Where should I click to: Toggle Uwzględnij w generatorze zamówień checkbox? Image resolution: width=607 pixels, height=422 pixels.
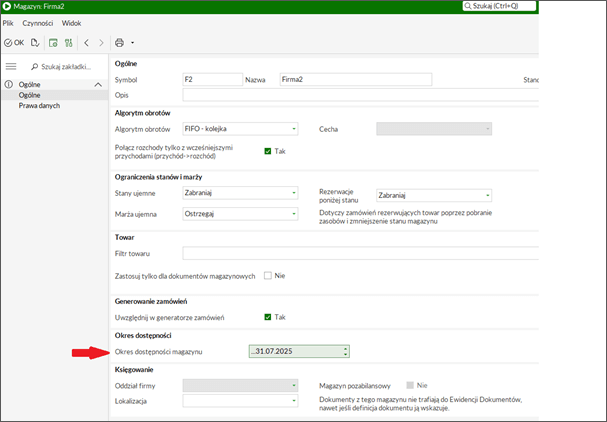click(268, 317)
